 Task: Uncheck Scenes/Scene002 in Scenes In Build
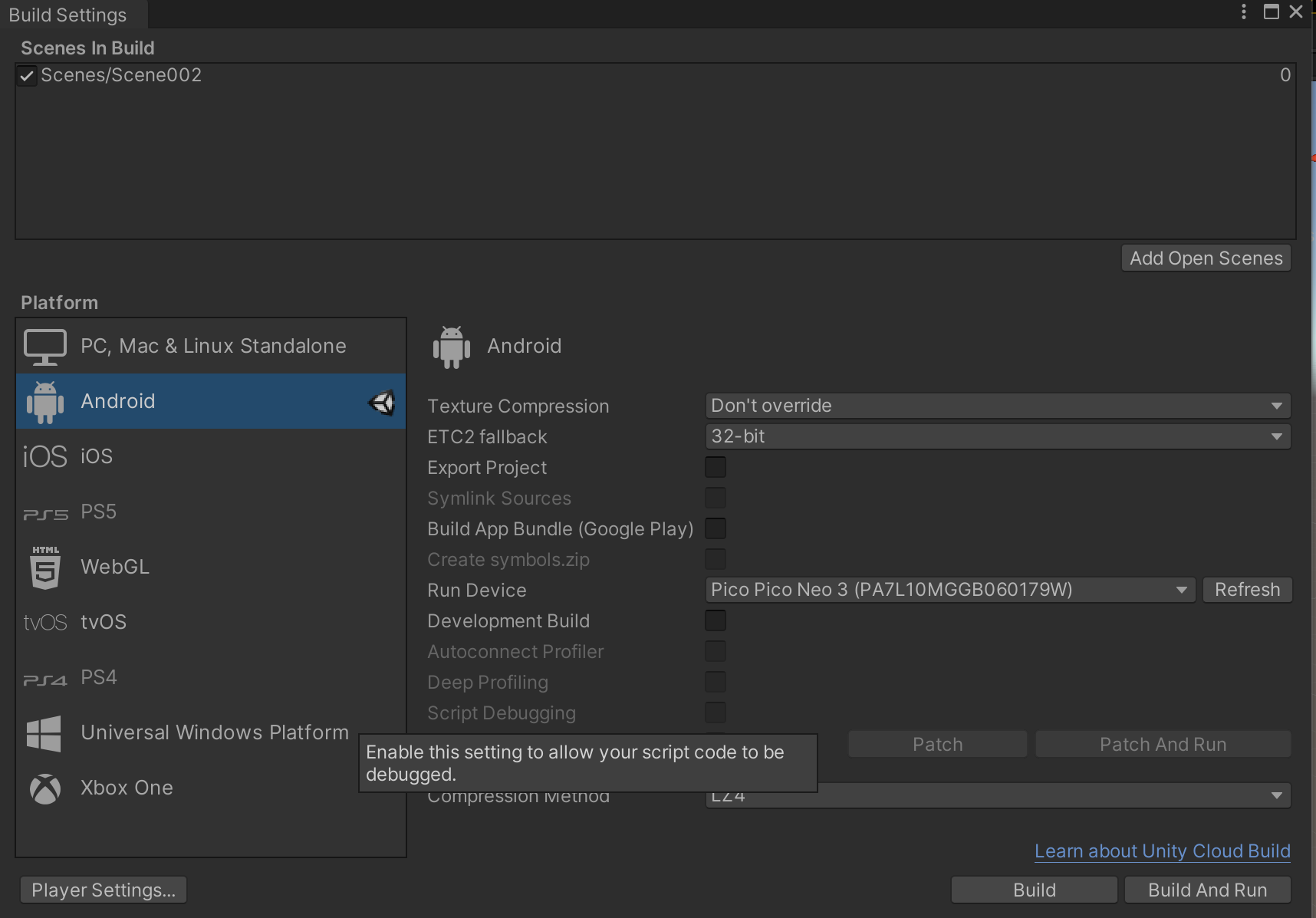pyautogui.click(x=27, y=76)
